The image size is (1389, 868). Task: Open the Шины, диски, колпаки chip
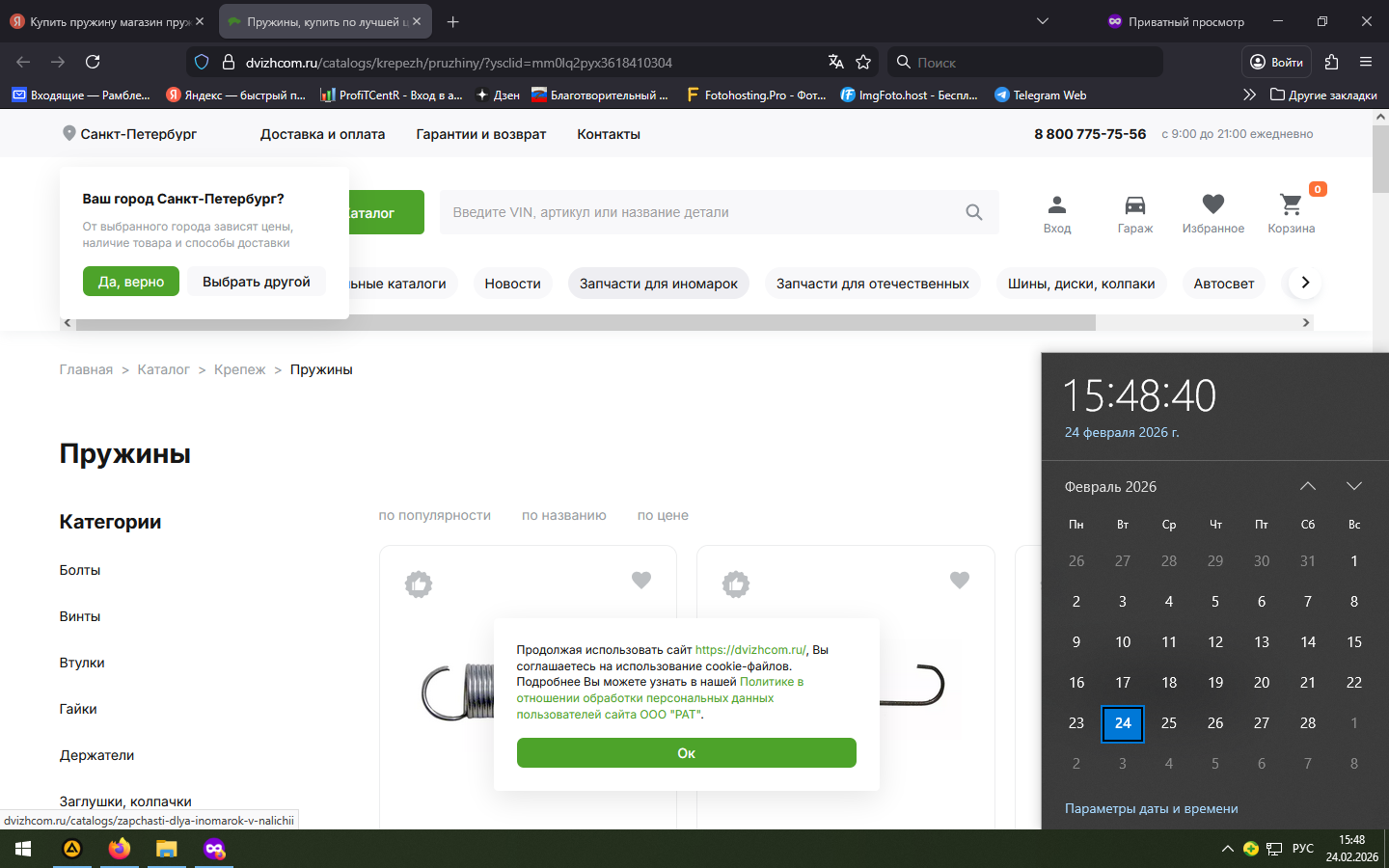pyautogui.click(x=1081, y=284)
